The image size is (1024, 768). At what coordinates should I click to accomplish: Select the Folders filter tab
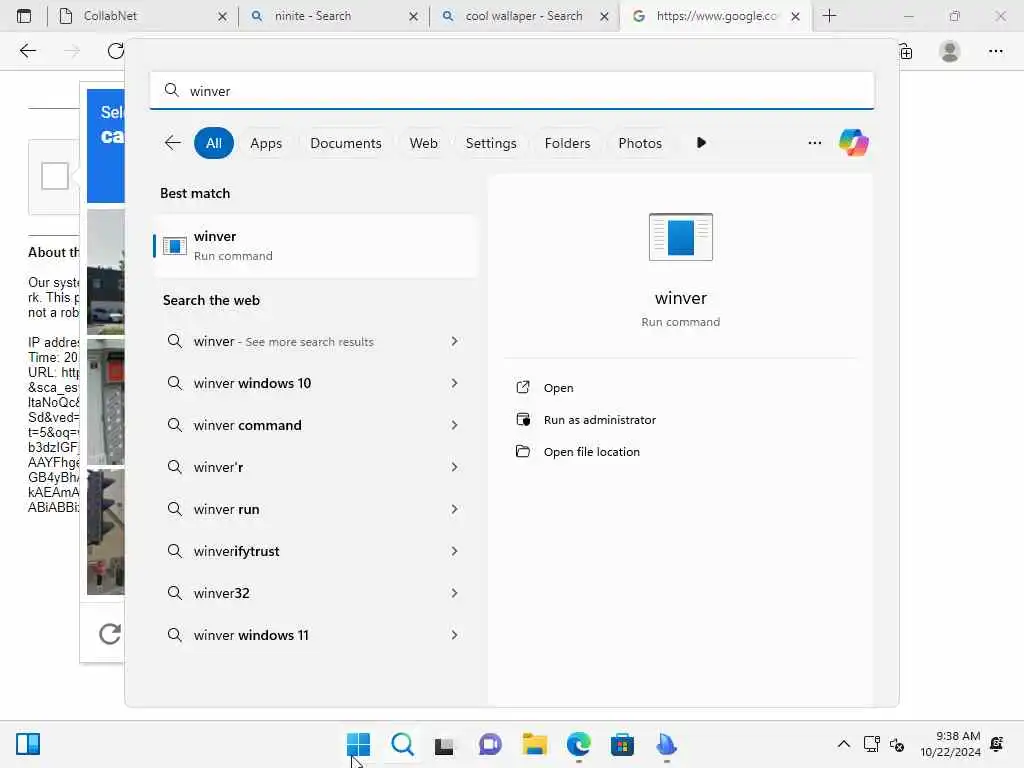[x=567, y=143]
